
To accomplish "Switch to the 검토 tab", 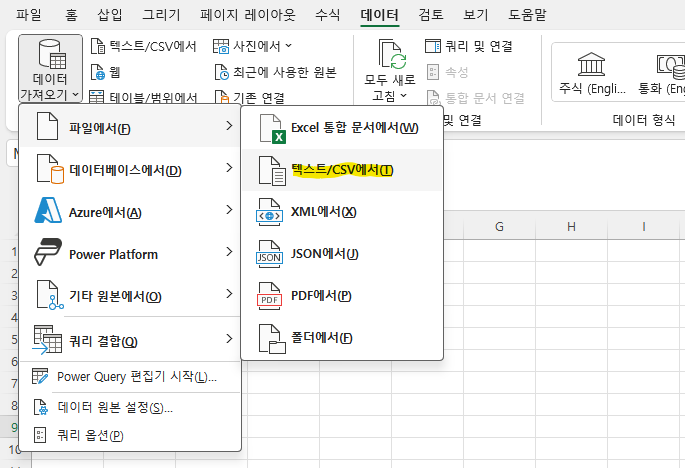I will (x=431, y=14).
